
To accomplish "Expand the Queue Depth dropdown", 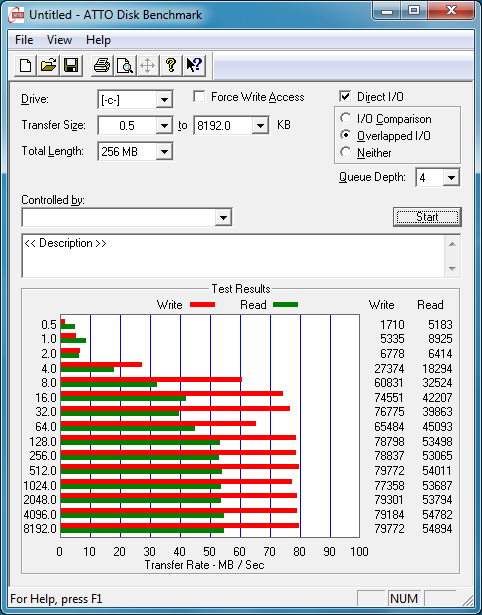I will point(451,178).
